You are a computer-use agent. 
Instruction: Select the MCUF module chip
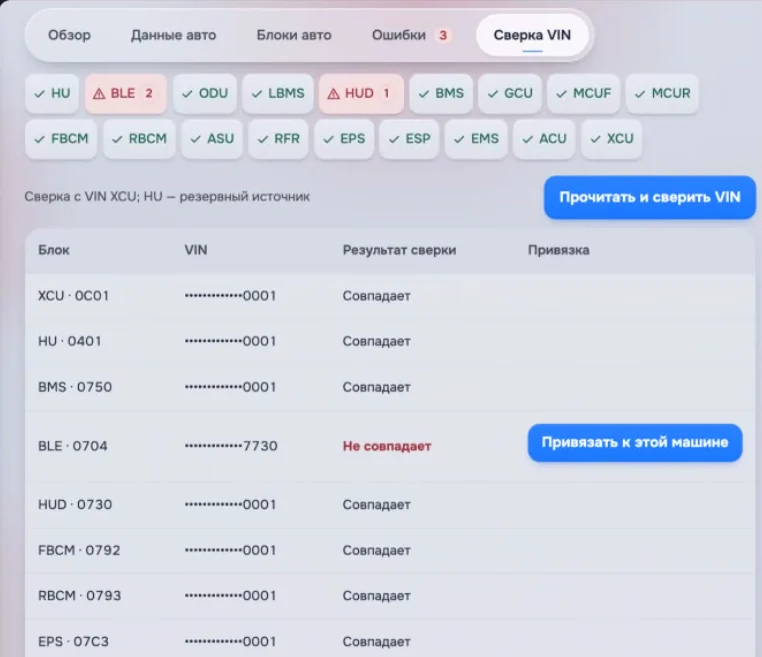[583, 93]
